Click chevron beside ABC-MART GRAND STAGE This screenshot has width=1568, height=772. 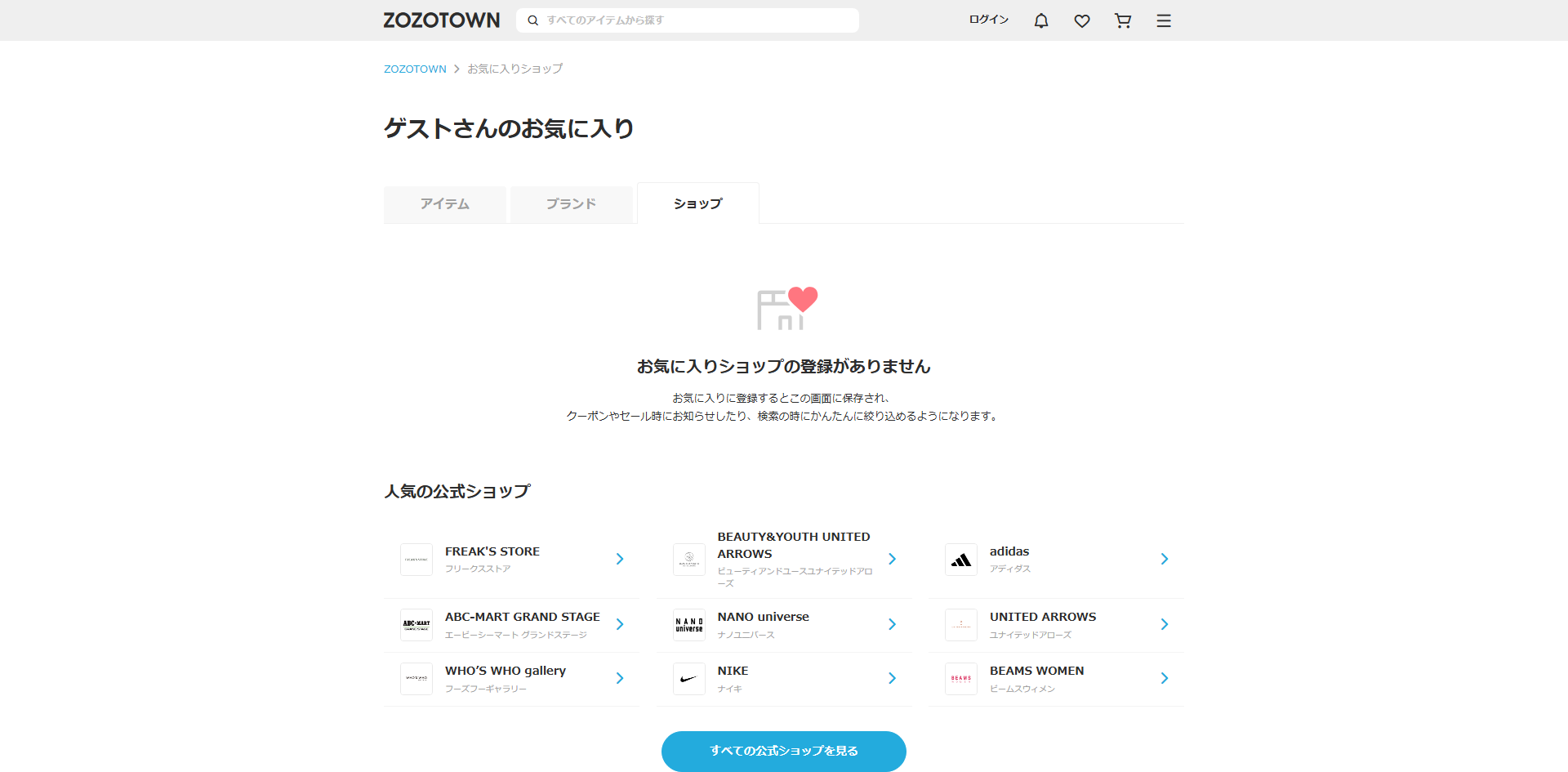pyautogui.click(x=620, y=624)
